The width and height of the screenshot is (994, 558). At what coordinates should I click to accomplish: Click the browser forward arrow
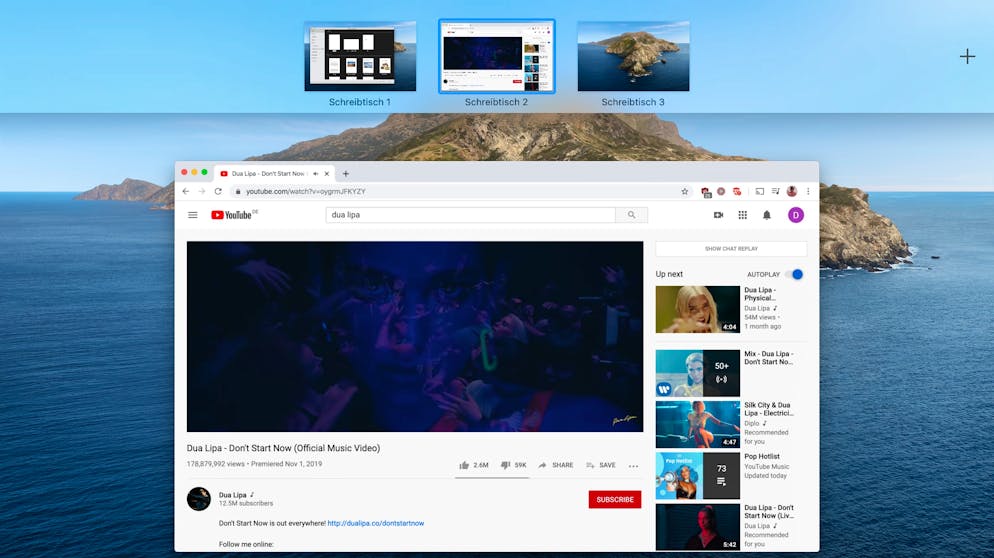click(202, 191)
